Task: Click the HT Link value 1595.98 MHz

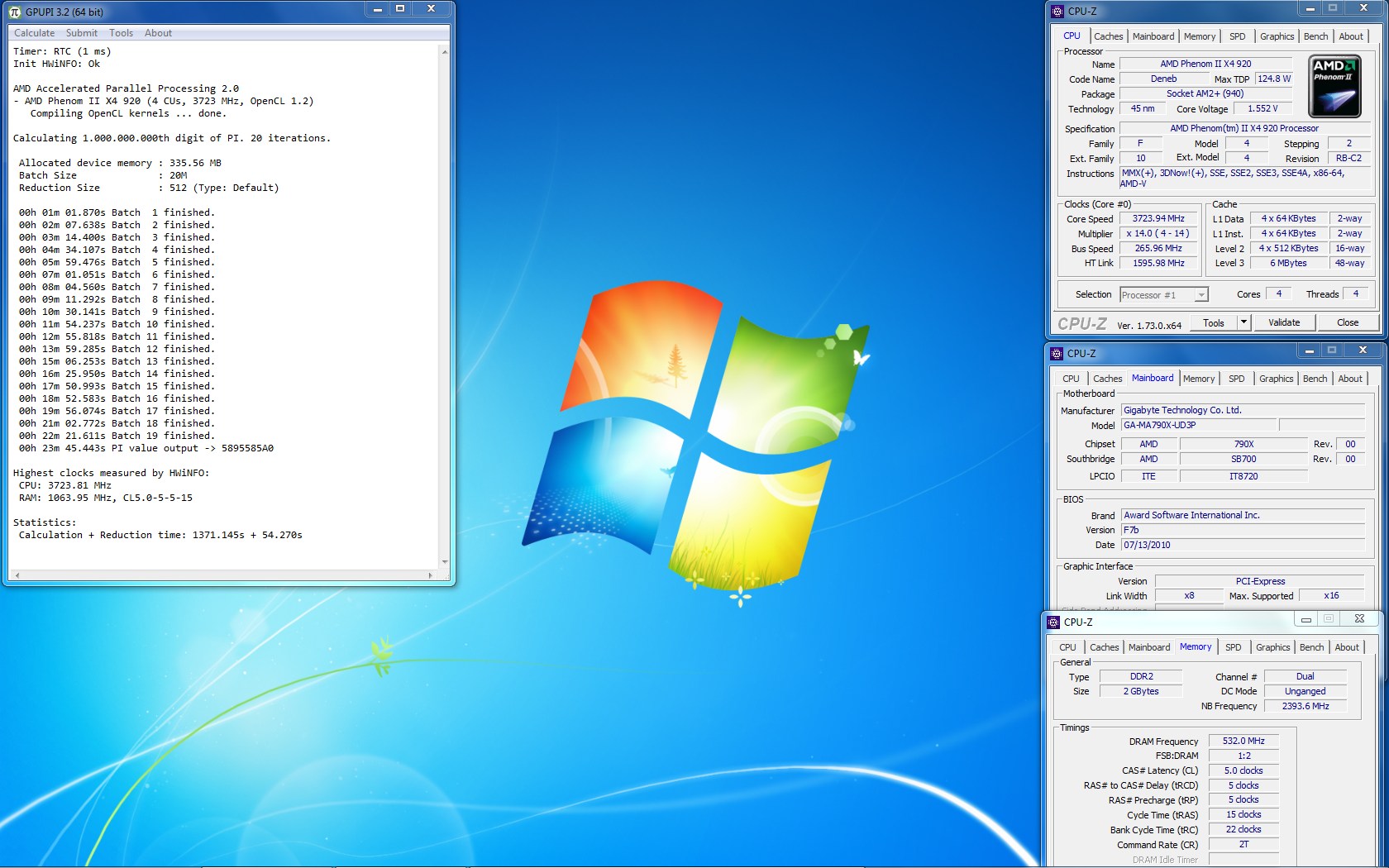Action: [1158, 264]
